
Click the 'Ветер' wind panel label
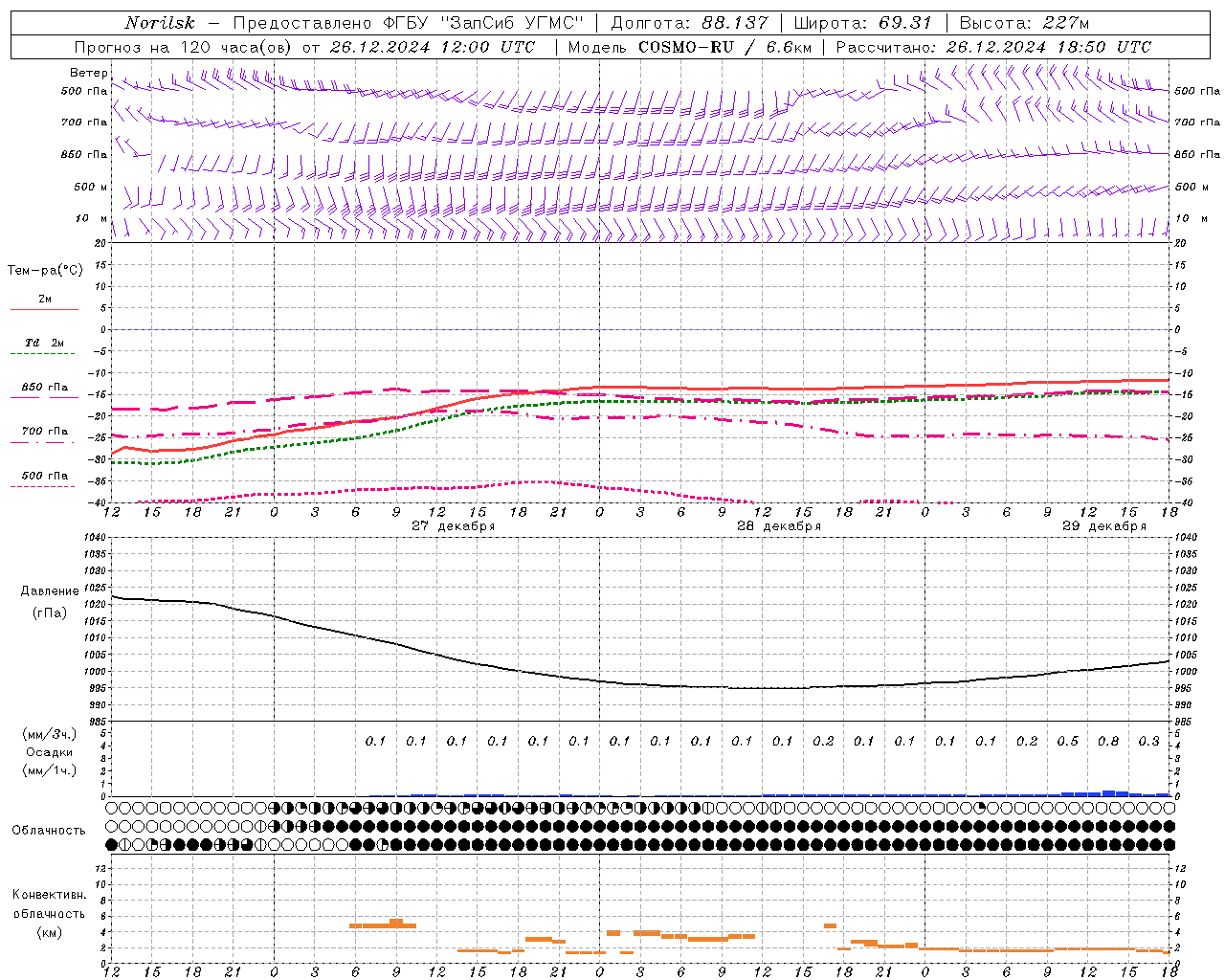(x=88, y=73)
